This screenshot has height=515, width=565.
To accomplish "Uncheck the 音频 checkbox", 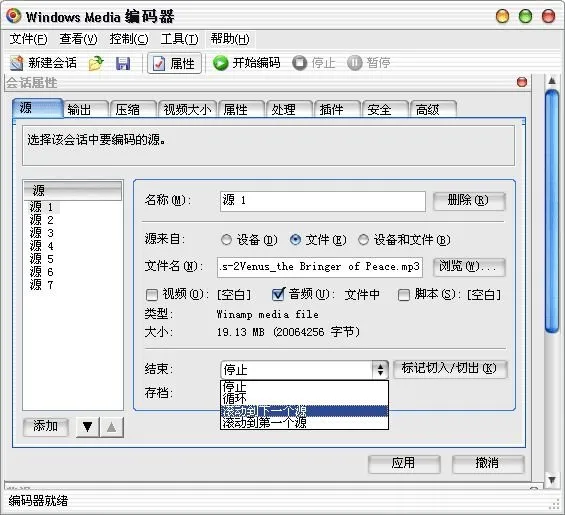I will click(278, 294).
